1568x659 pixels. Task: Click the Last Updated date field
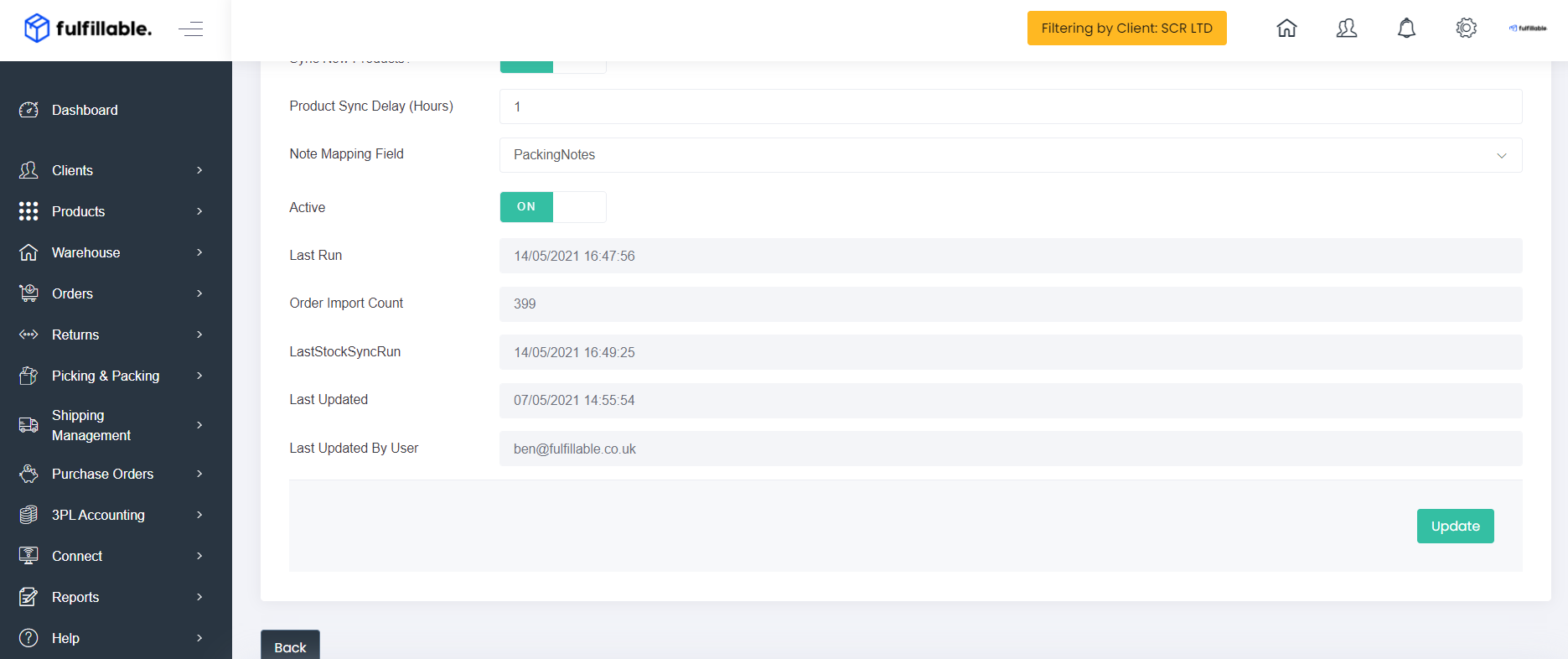coord(1011,400)
